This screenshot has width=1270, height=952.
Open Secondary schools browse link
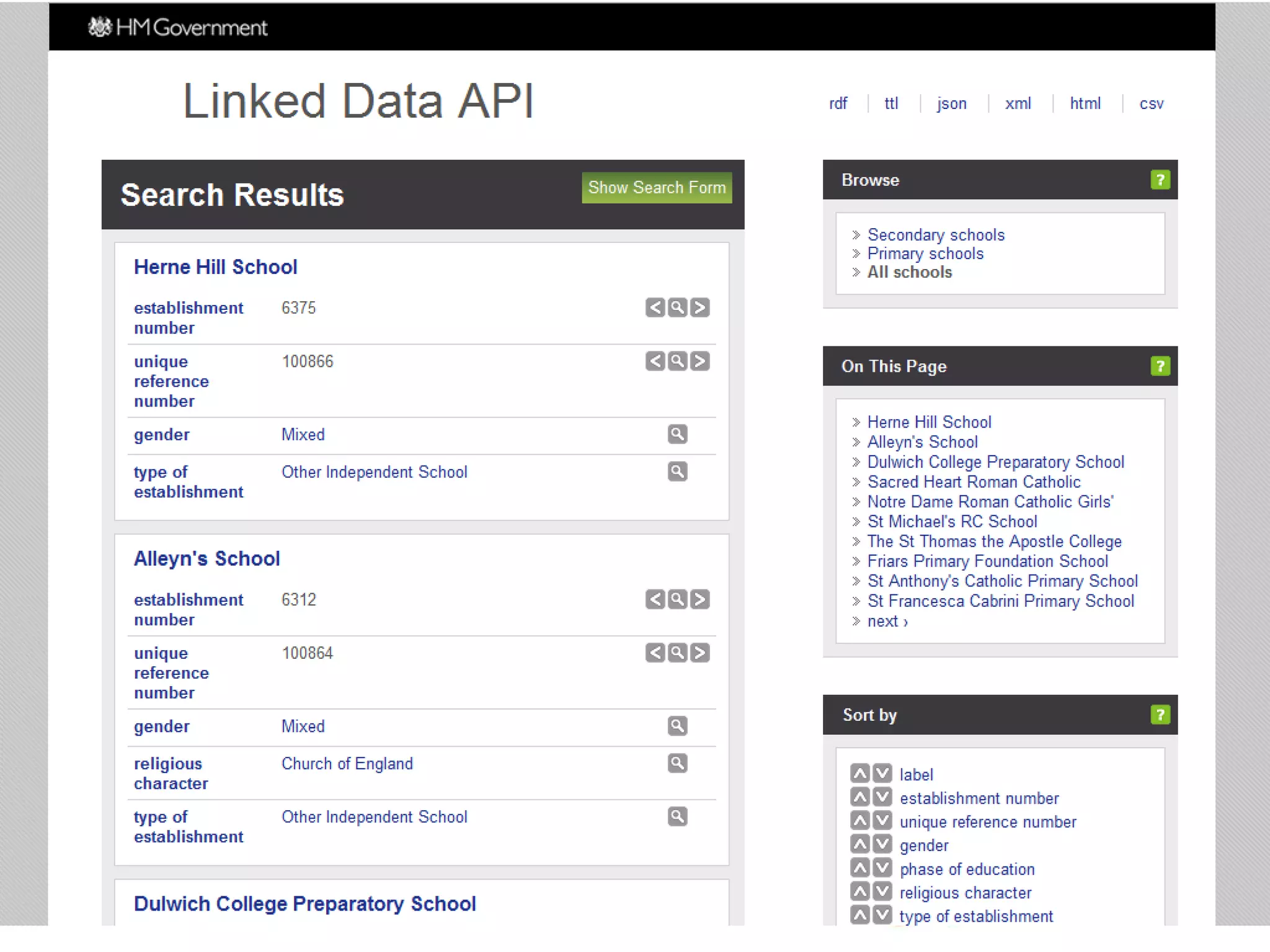pyautogui.click(x=935, y=235)
